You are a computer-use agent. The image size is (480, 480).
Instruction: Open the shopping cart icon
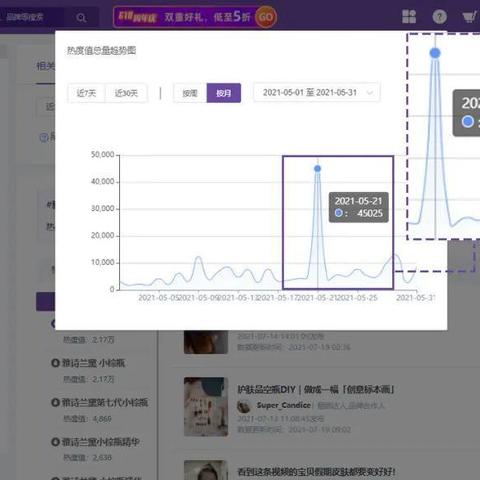coord(469,17)
